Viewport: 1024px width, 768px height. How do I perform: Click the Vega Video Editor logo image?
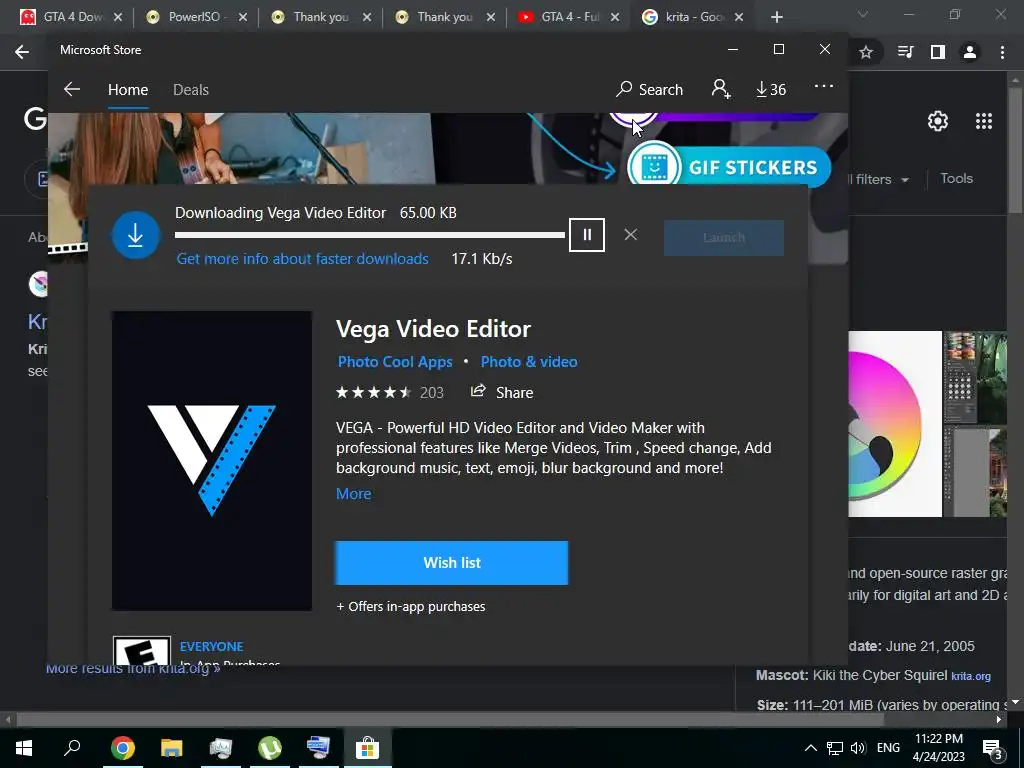click(212, 461)
